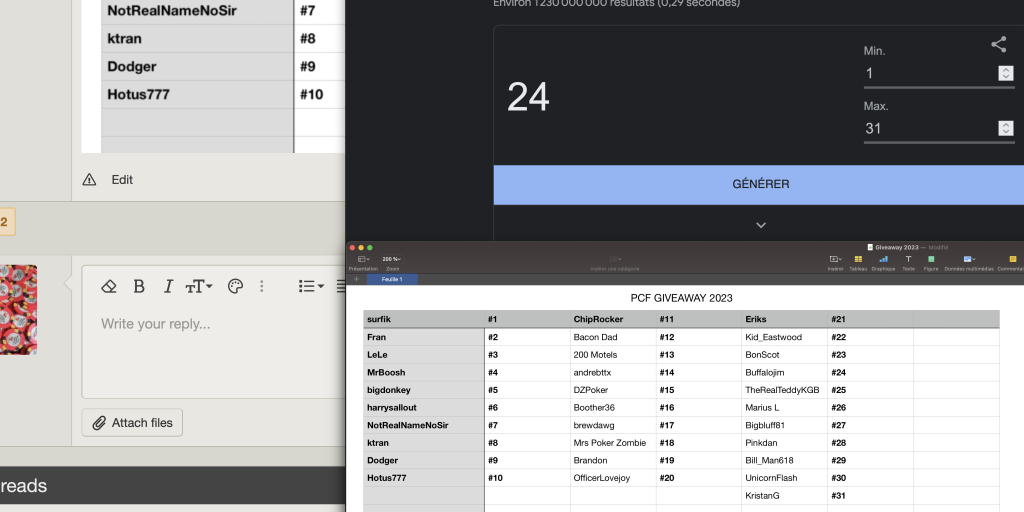Viewport: 1024px width, 512px height.
Task: Click the Max. value stepper
Action: click(x=1005, y=128)
